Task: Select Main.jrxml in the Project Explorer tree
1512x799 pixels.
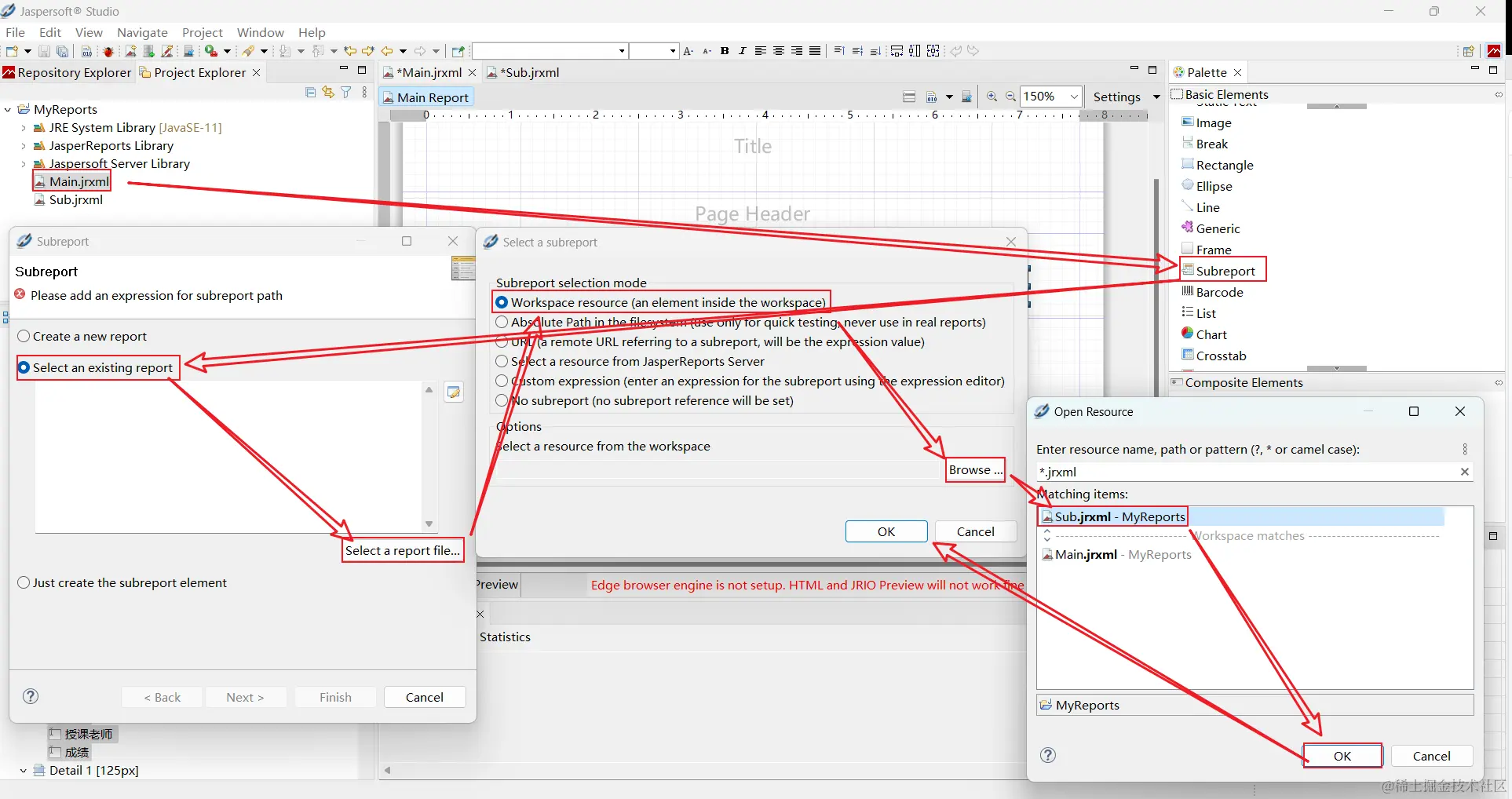Action: 71,182
